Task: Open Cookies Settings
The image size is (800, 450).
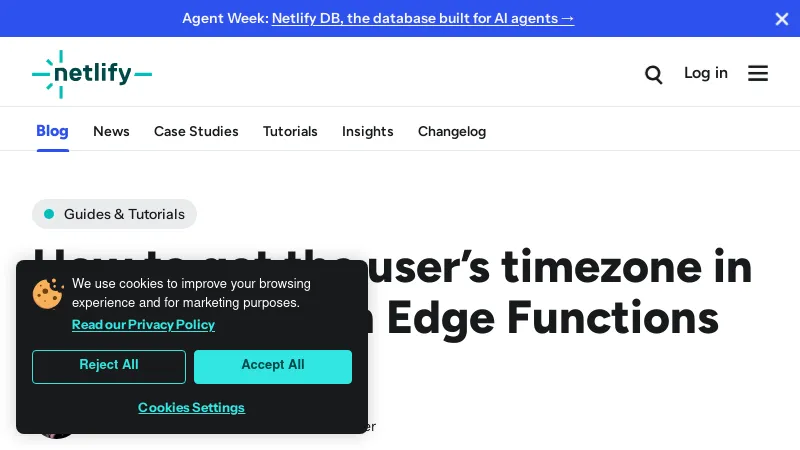Action: (191, 407)
